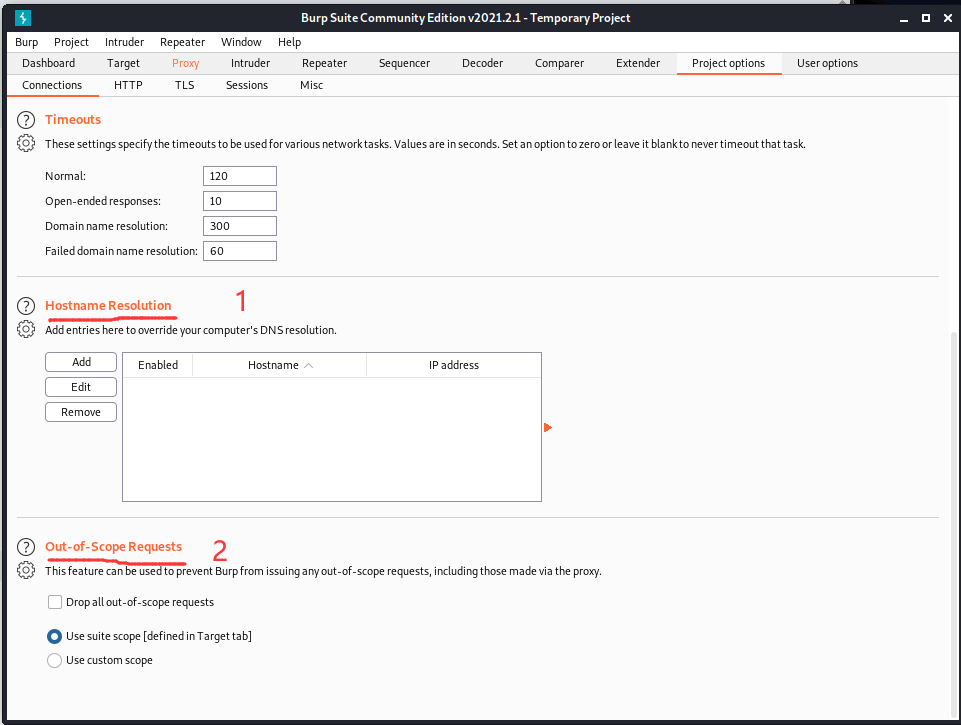
Task: Click Edit hostname entry button
Action: [81, 387]
